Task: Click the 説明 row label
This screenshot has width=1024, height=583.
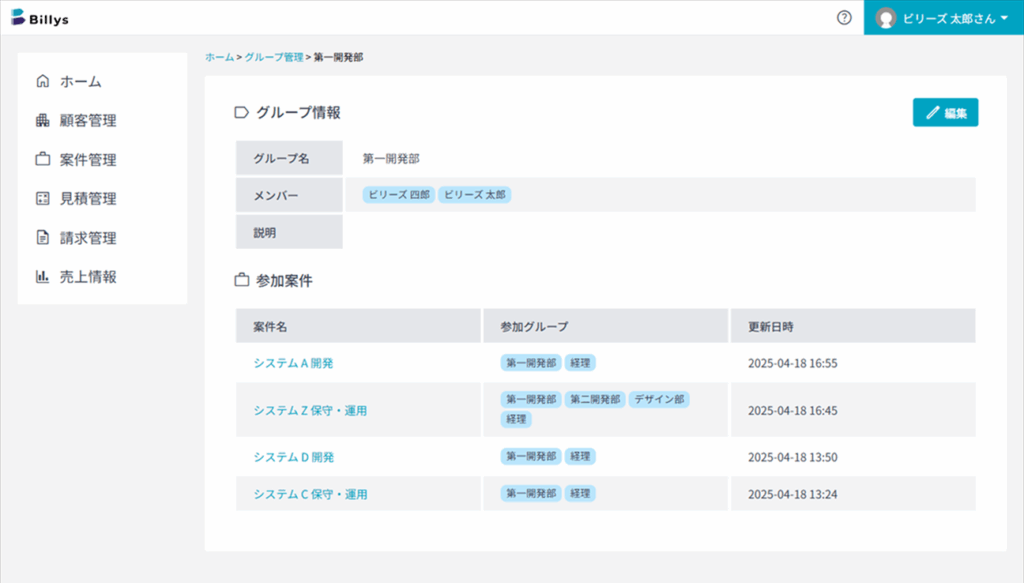Action: (289, 232)
